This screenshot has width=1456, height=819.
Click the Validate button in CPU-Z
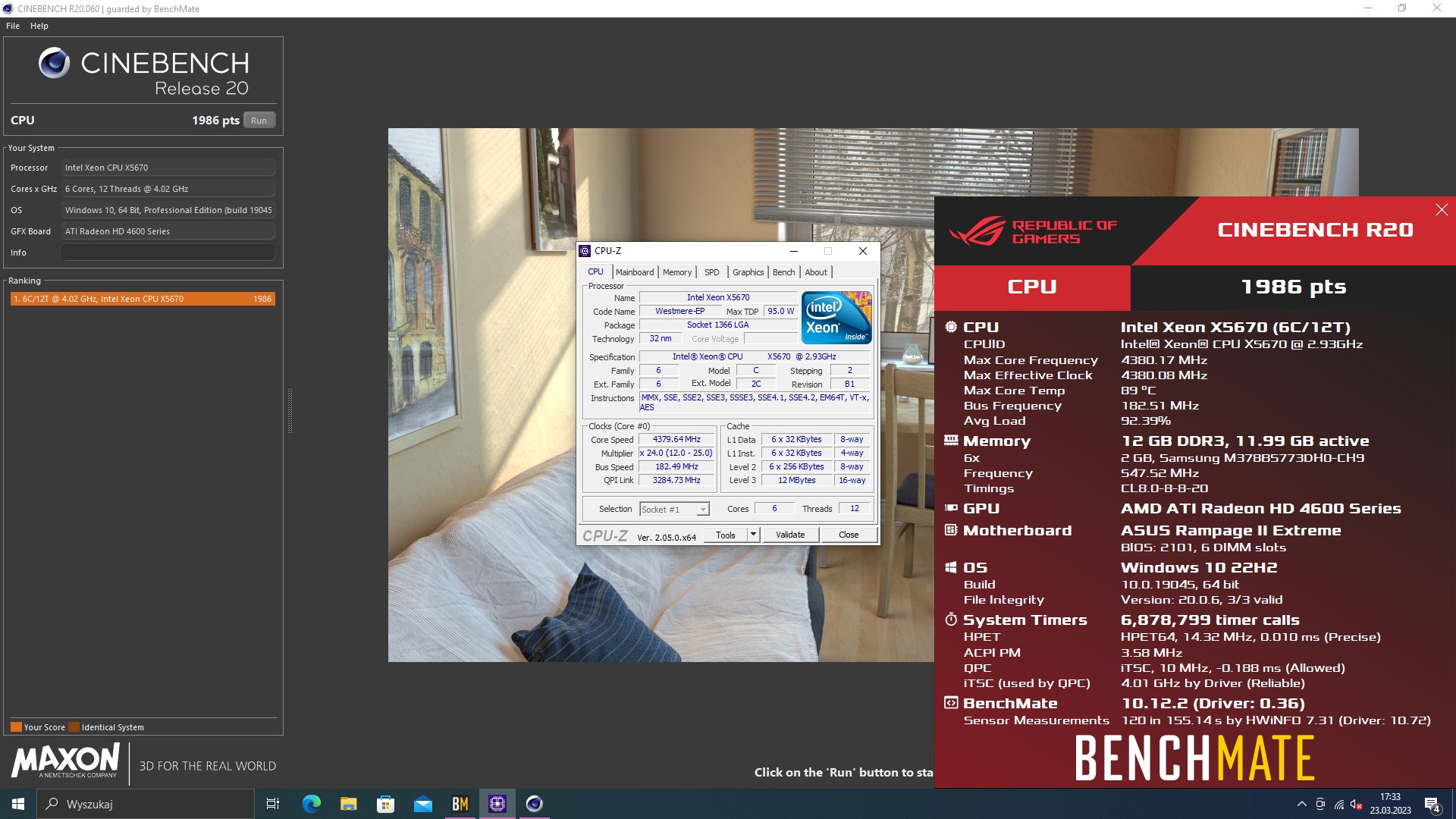tap(790, 535)
